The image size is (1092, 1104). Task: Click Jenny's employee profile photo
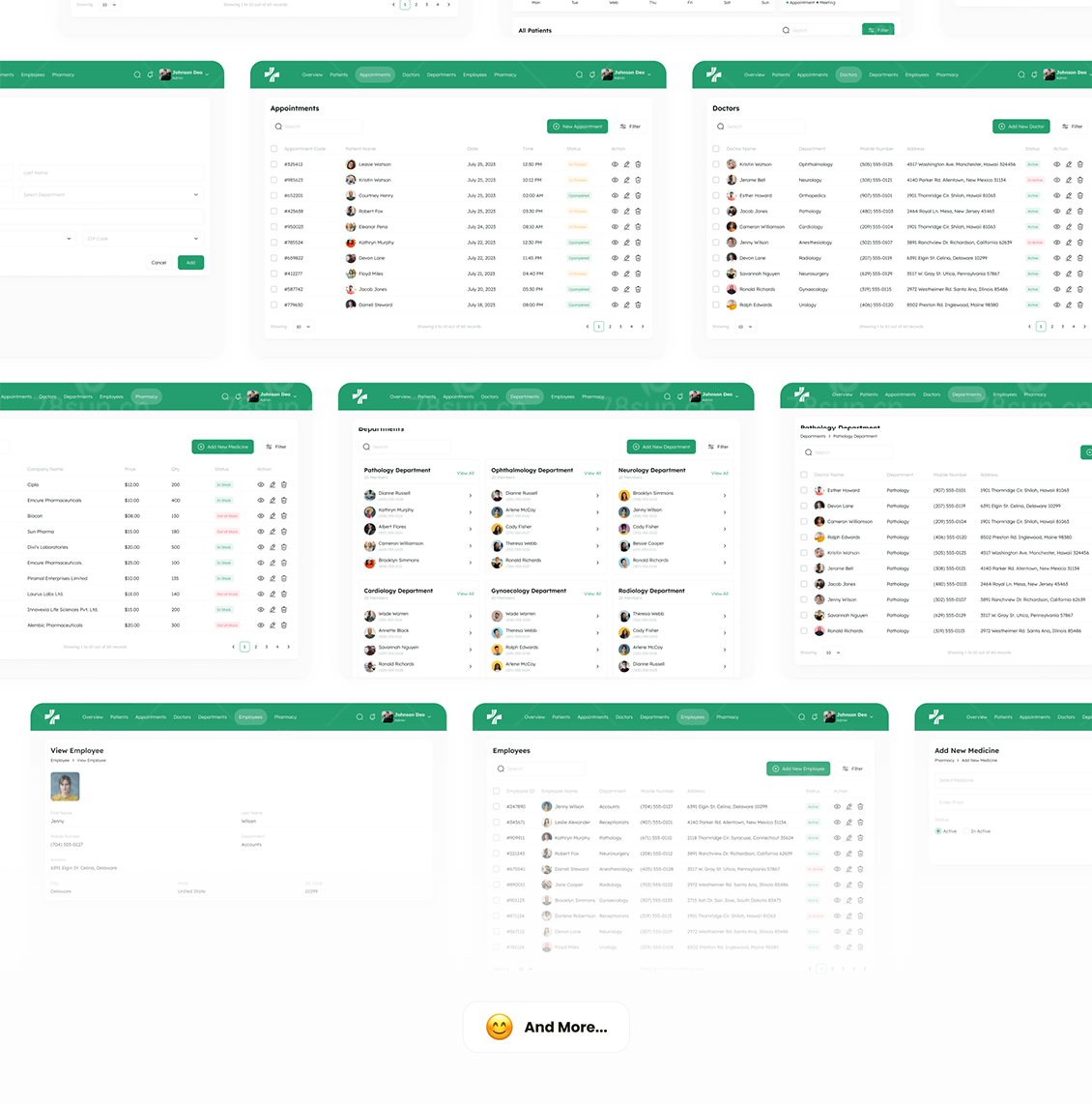[x=65, y=787]
